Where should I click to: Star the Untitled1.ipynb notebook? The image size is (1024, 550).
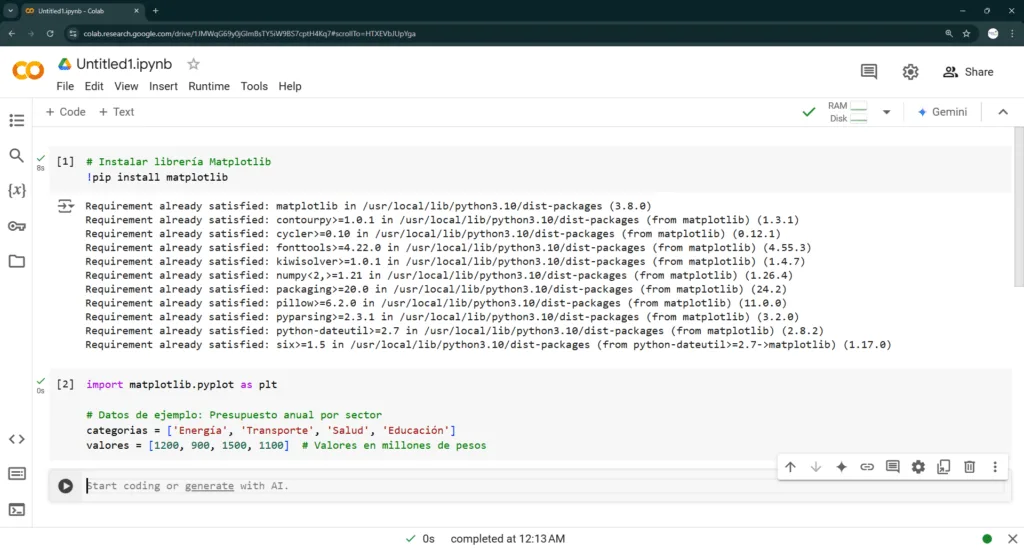click(x=194, y=64)
